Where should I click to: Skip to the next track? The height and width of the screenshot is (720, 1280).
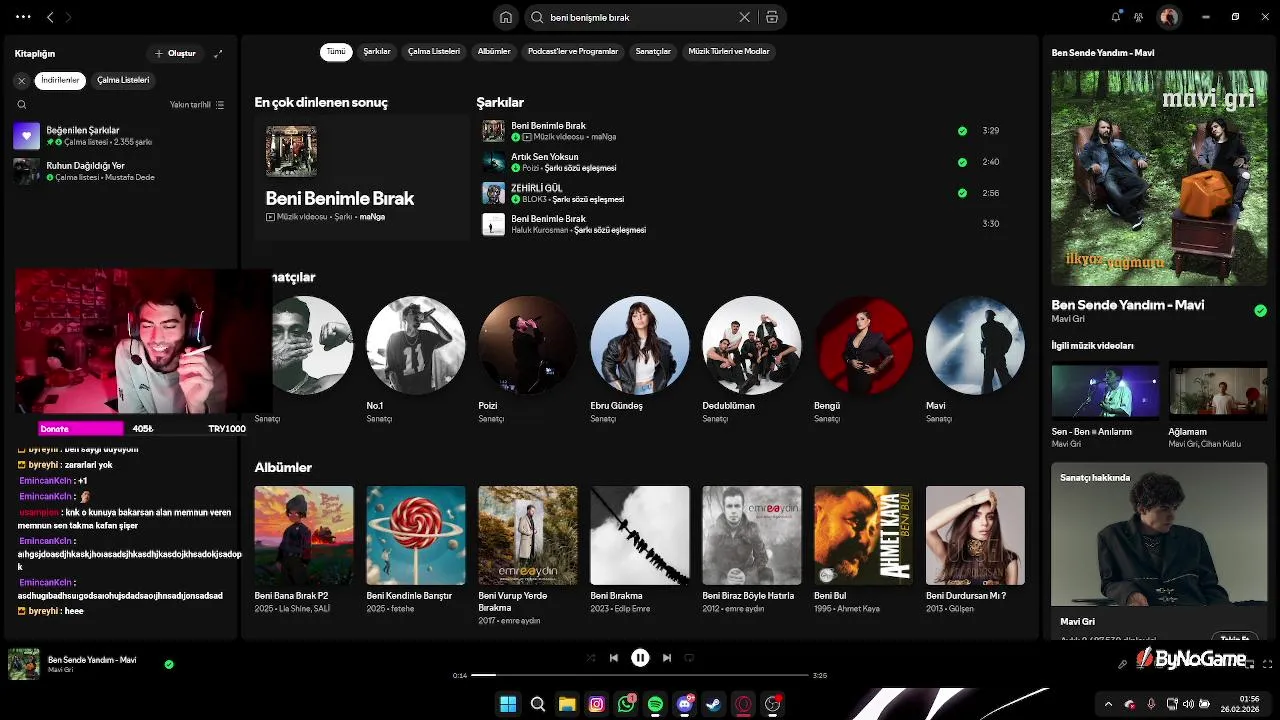pos(667,658)
